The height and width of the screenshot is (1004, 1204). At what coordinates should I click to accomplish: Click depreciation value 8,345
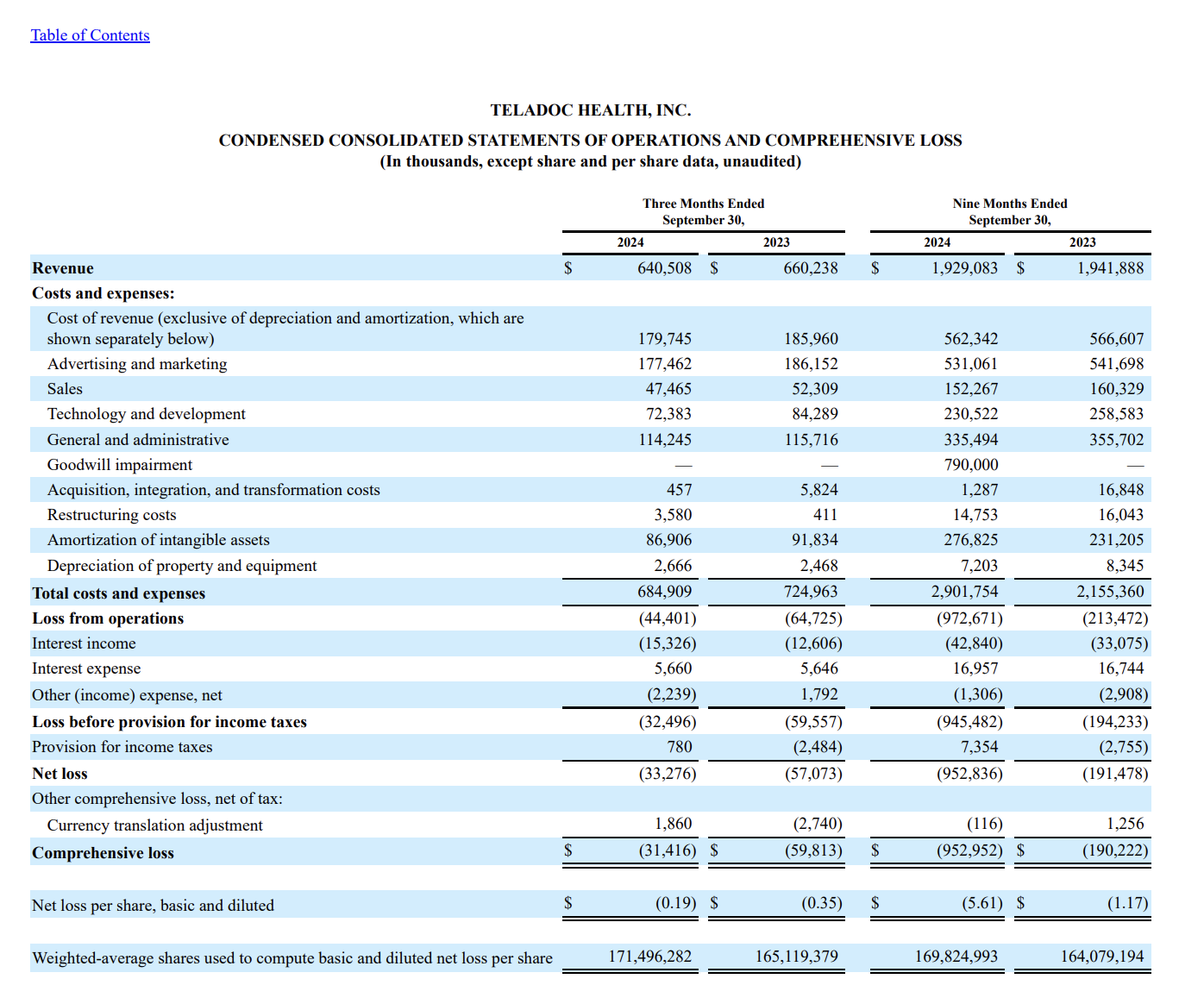click(1125, 566)
